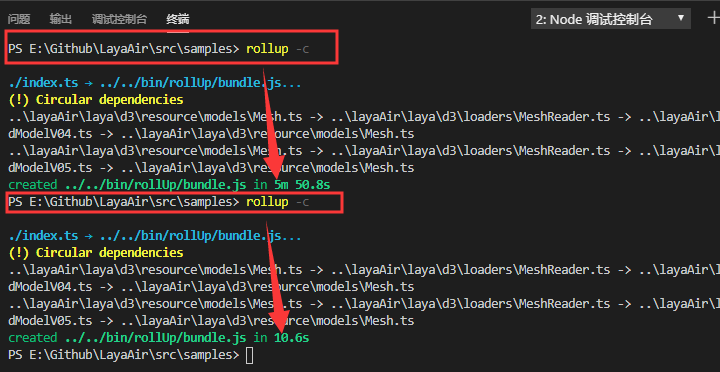Click the second 'dModelV04.ts' dependency line

pos(211,287)
